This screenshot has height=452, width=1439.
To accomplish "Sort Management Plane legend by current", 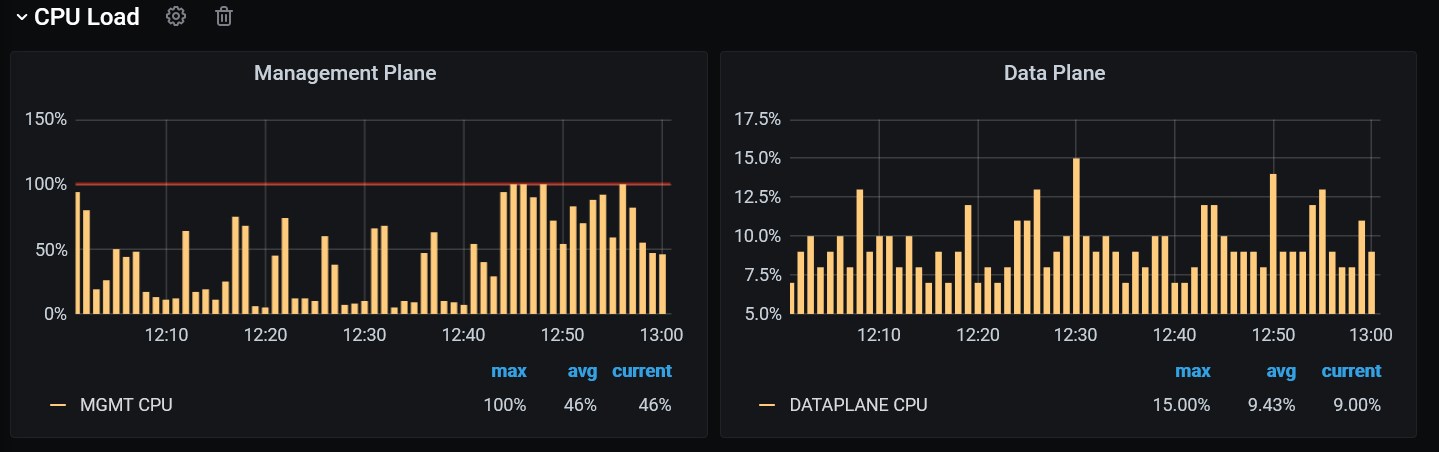I will click(641, 371).
